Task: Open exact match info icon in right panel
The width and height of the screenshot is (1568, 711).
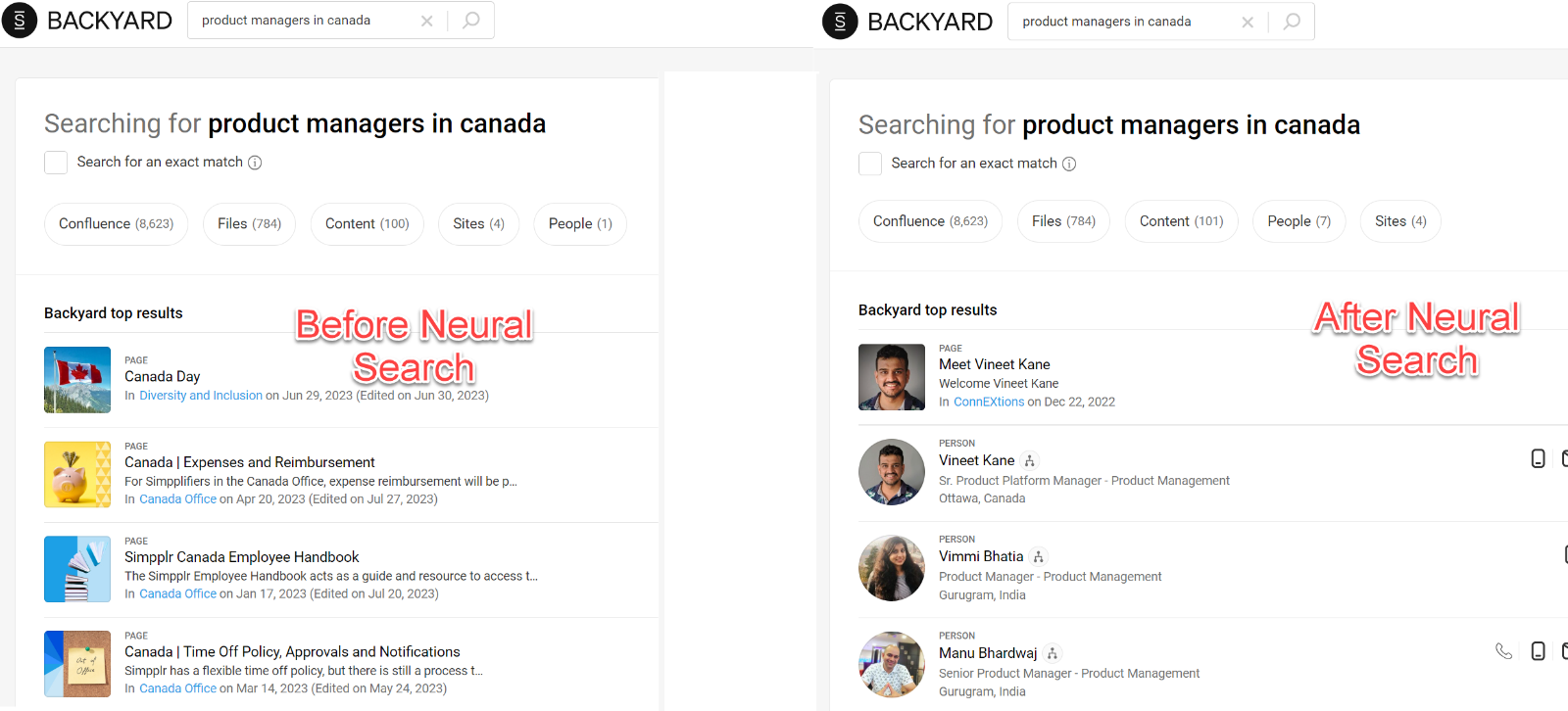Action: tap(1069, 164)
